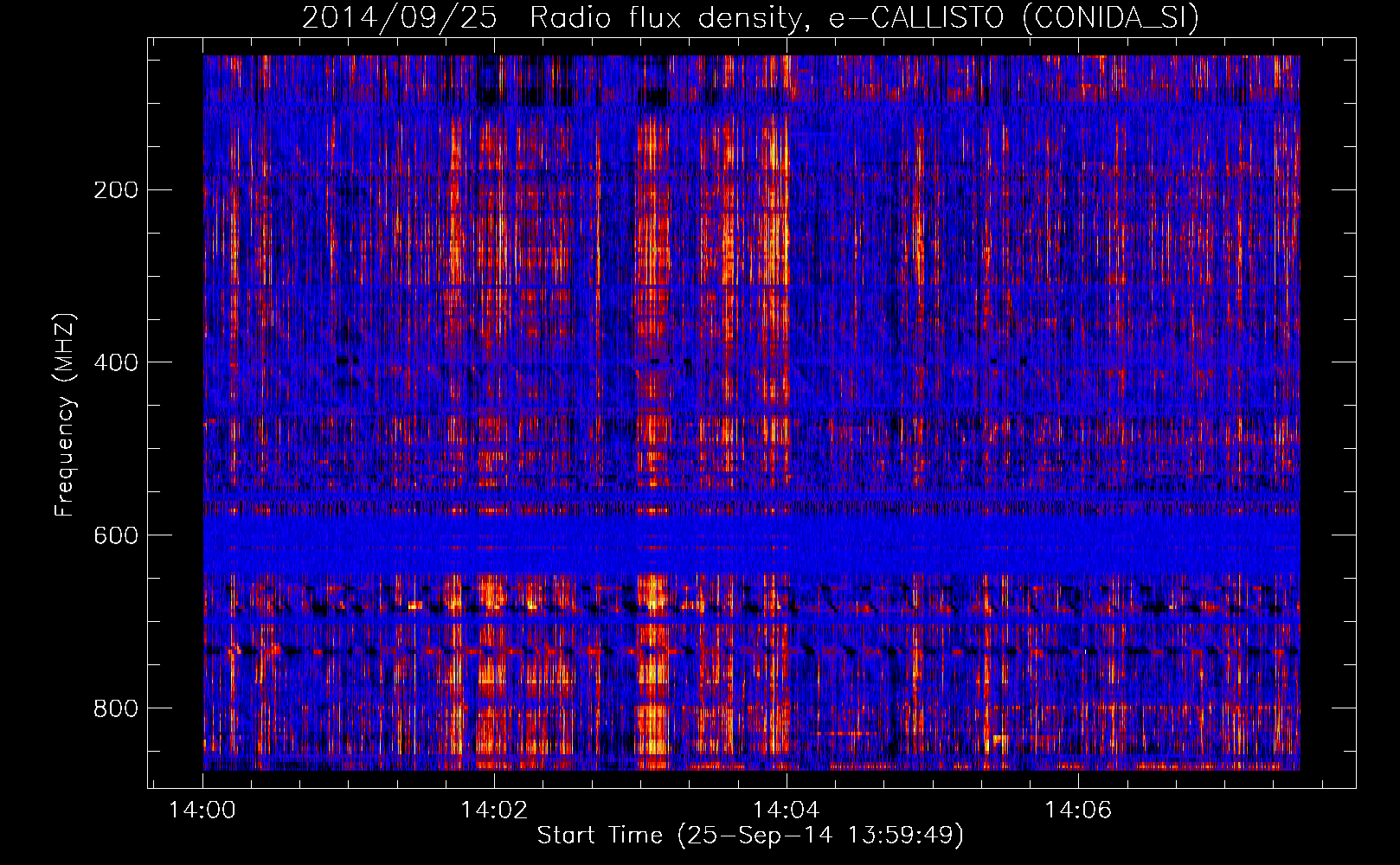Viewport: 1400px width, 865px height.
Task: Click the 14:06 time tick label
Action: [x=1077, y=810]
